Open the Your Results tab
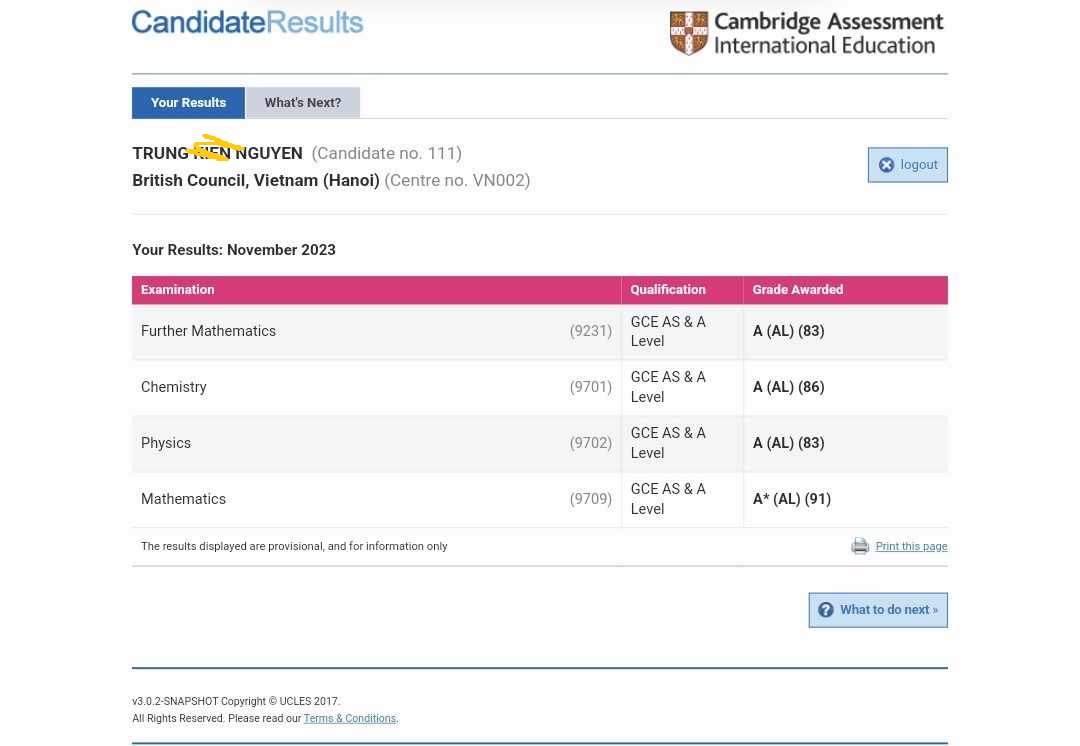The image size is (1080, 746). click(x=188, y=103)
